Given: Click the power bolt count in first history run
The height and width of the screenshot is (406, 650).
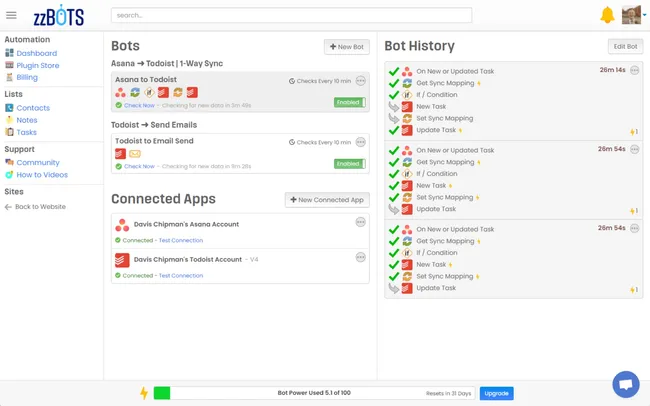Looking at the screenshot, I should (634, 132).
